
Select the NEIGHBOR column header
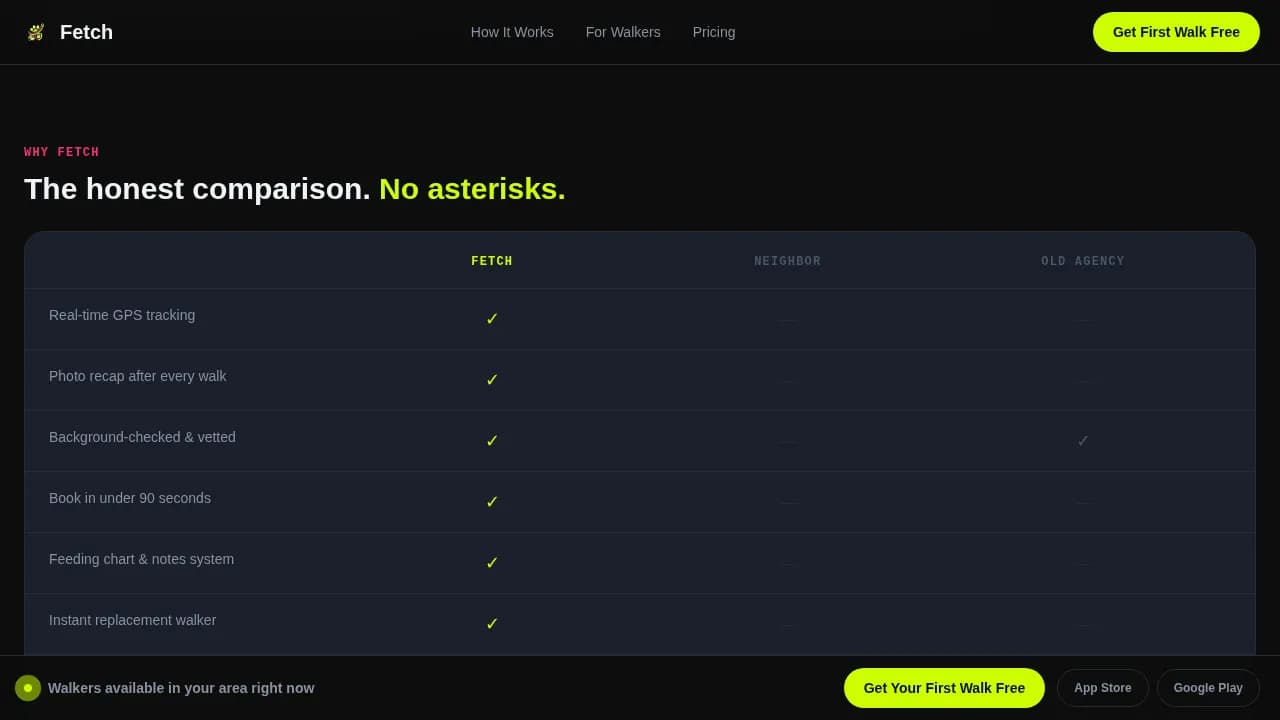pos(788,262)
